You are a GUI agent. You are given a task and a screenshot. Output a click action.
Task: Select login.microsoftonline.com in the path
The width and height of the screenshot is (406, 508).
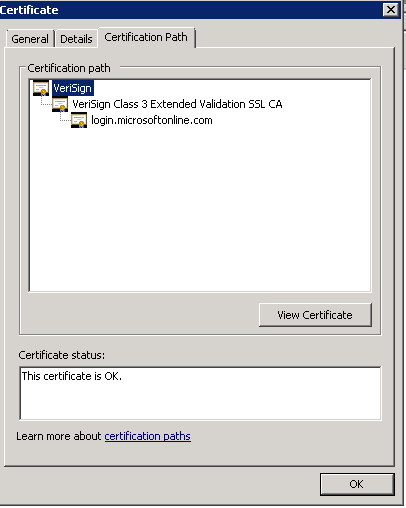click(x=152, y=120)
